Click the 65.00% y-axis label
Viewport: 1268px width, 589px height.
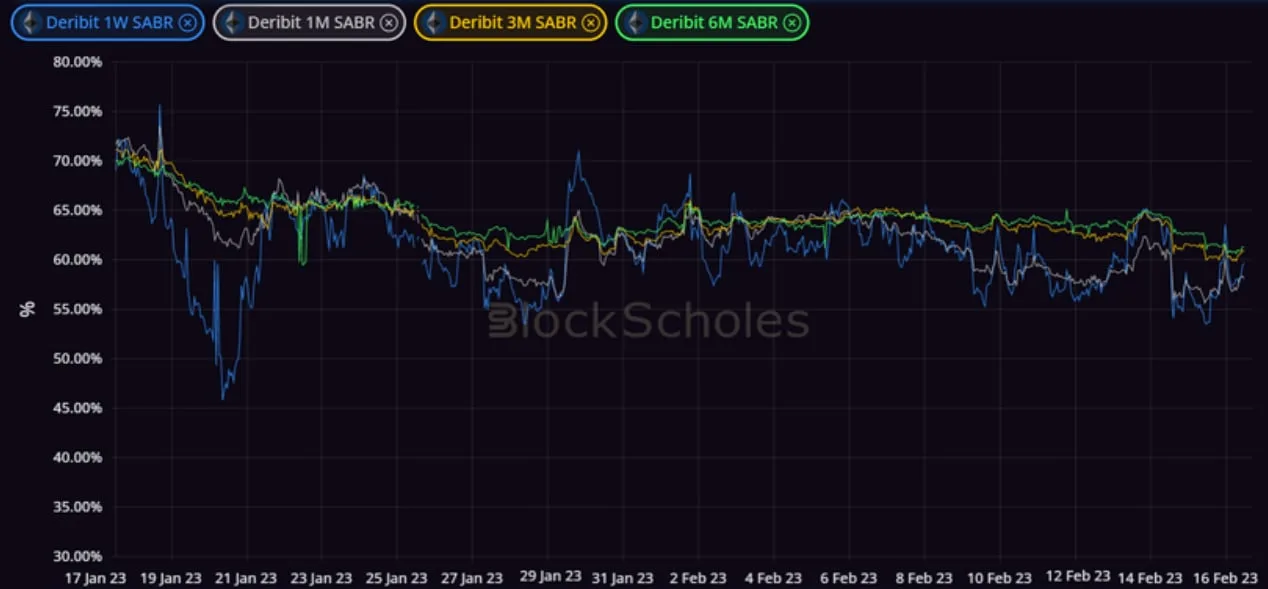coord(78,210)
